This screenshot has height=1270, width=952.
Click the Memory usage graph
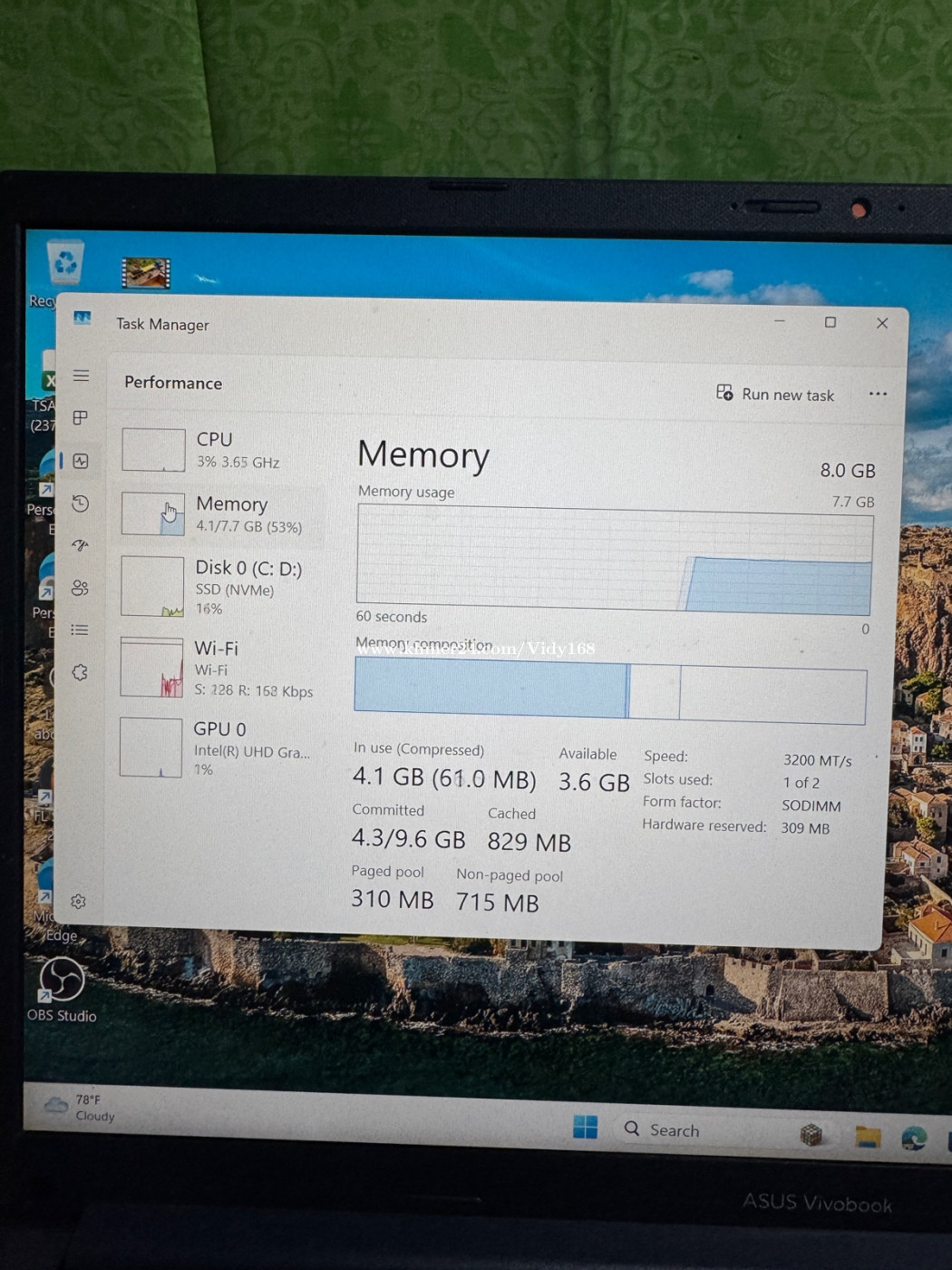pos(614,559)
